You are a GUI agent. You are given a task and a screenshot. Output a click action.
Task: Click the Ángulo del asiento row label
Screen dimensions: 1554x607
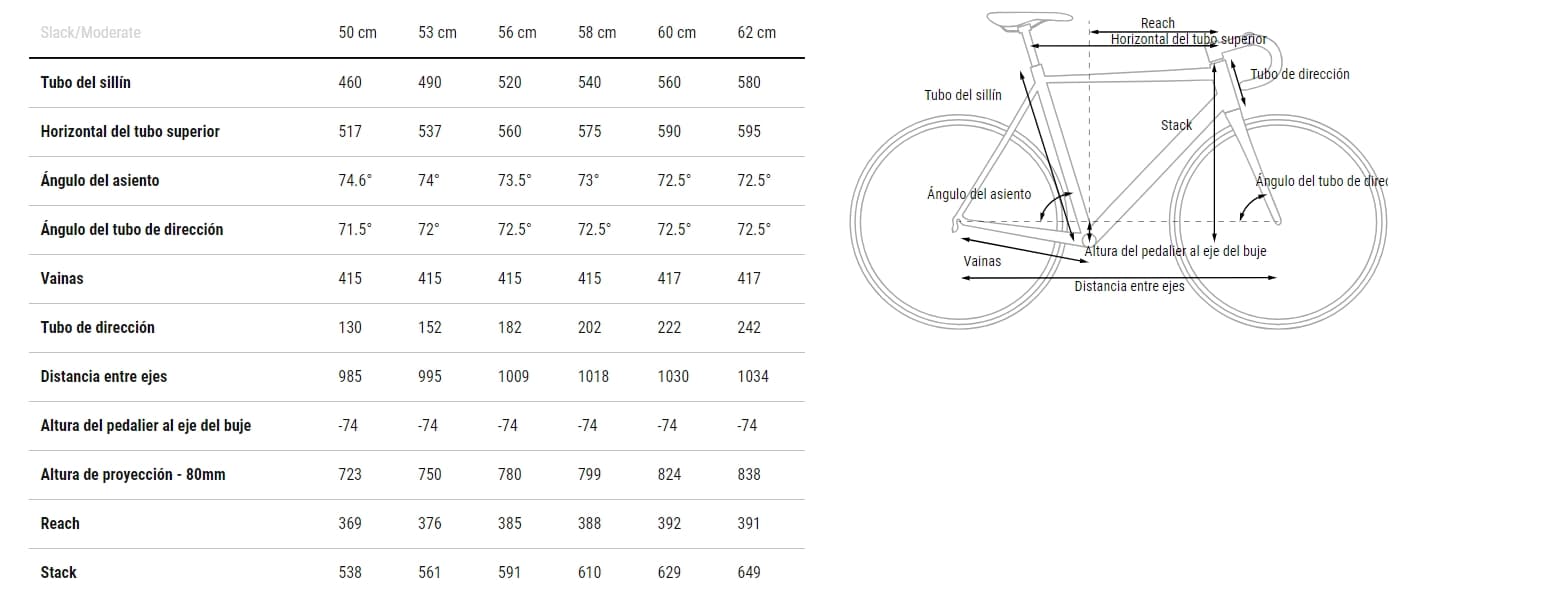click(x=100, y=180)
